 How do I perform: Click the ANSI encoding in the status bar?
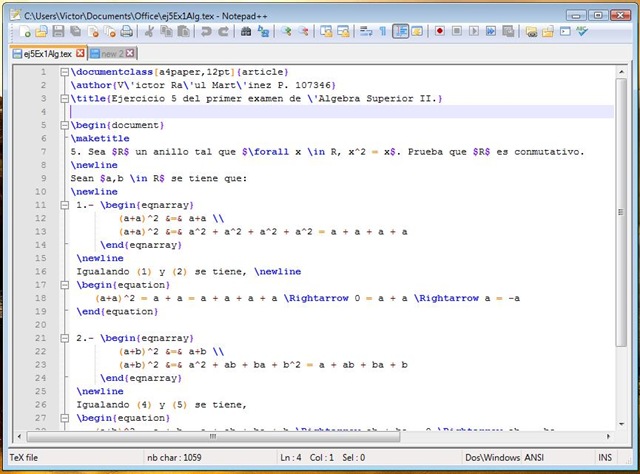[x=534, y=458]
